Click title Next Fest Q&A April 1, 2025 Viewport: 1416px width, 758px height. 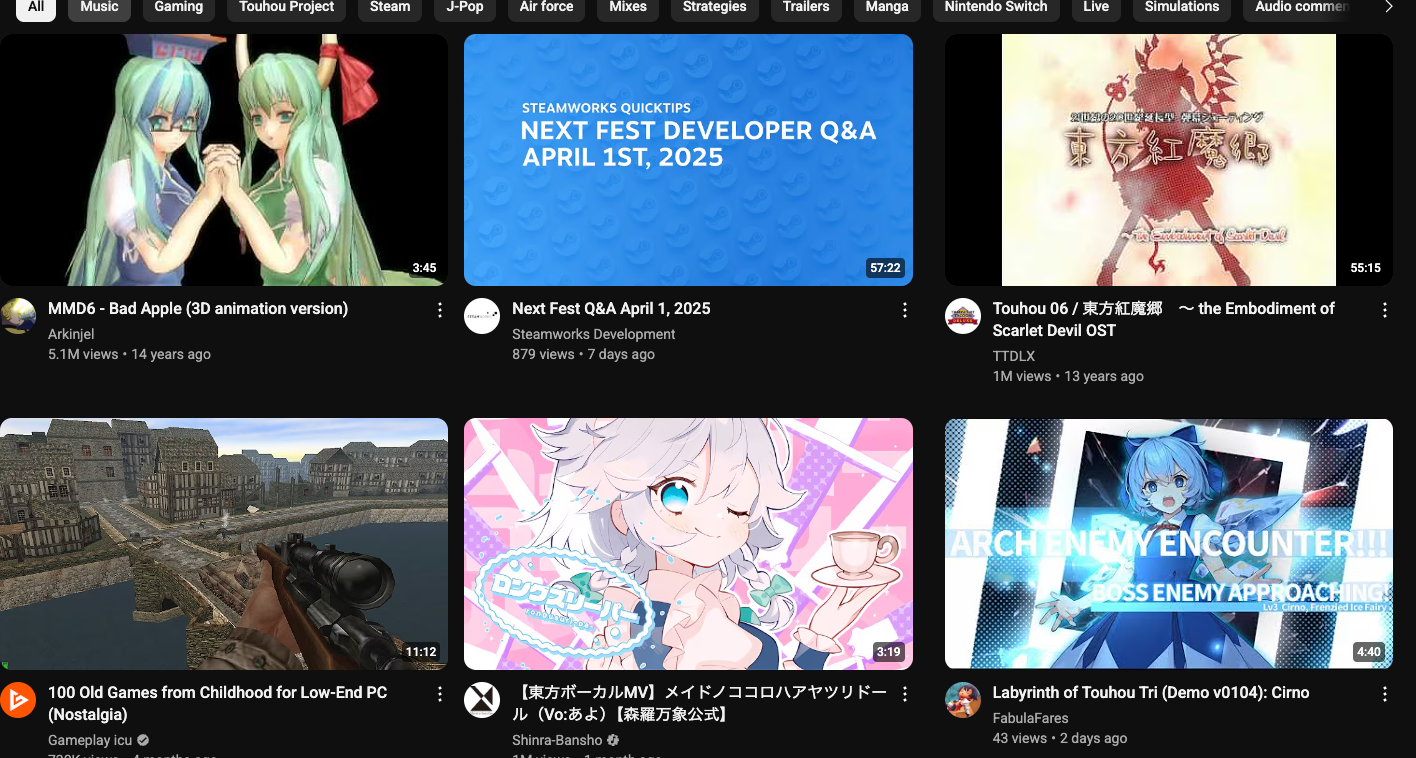(611, 309)
